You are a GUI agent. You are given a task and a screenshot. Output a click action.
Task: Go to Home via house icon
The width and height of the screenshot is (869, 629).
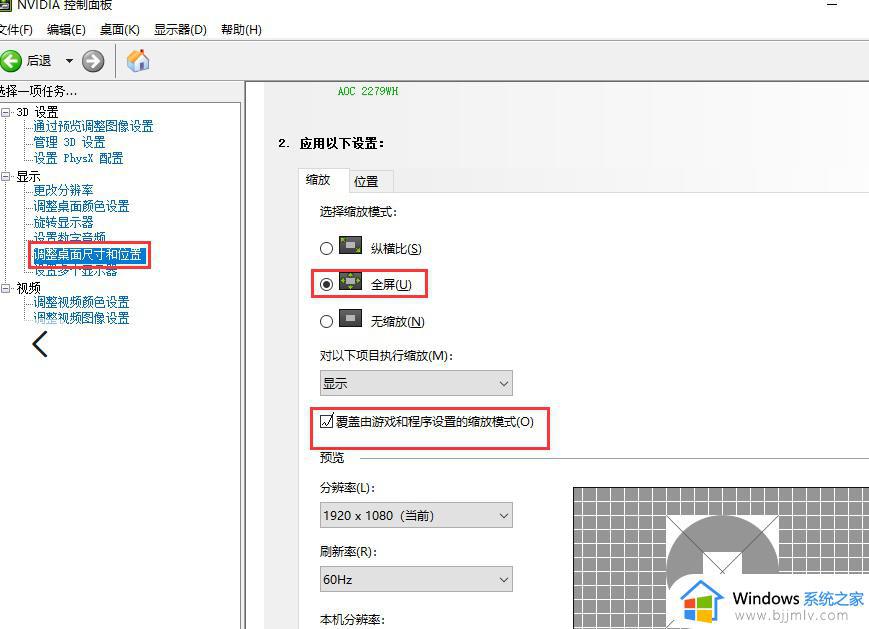tap(138, 60)
